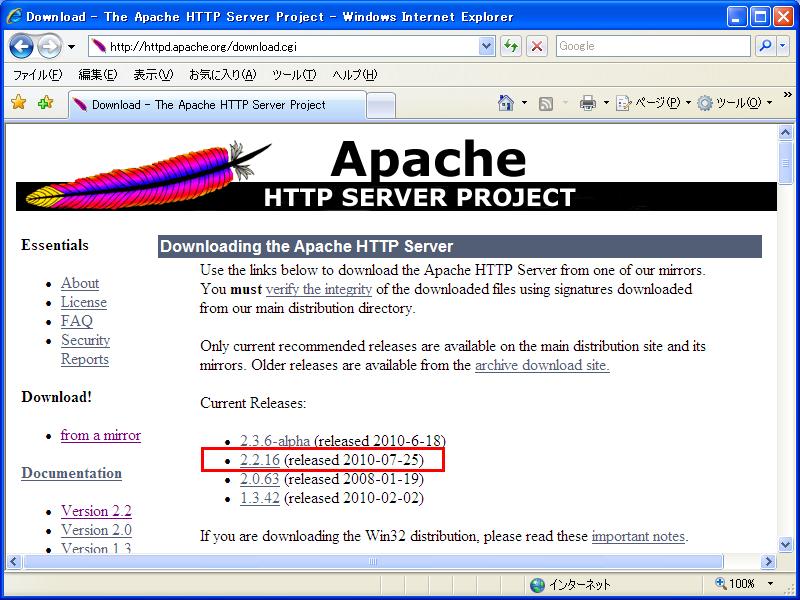
Task: Open the ページ(P) command menu
Action: (653, 104)
